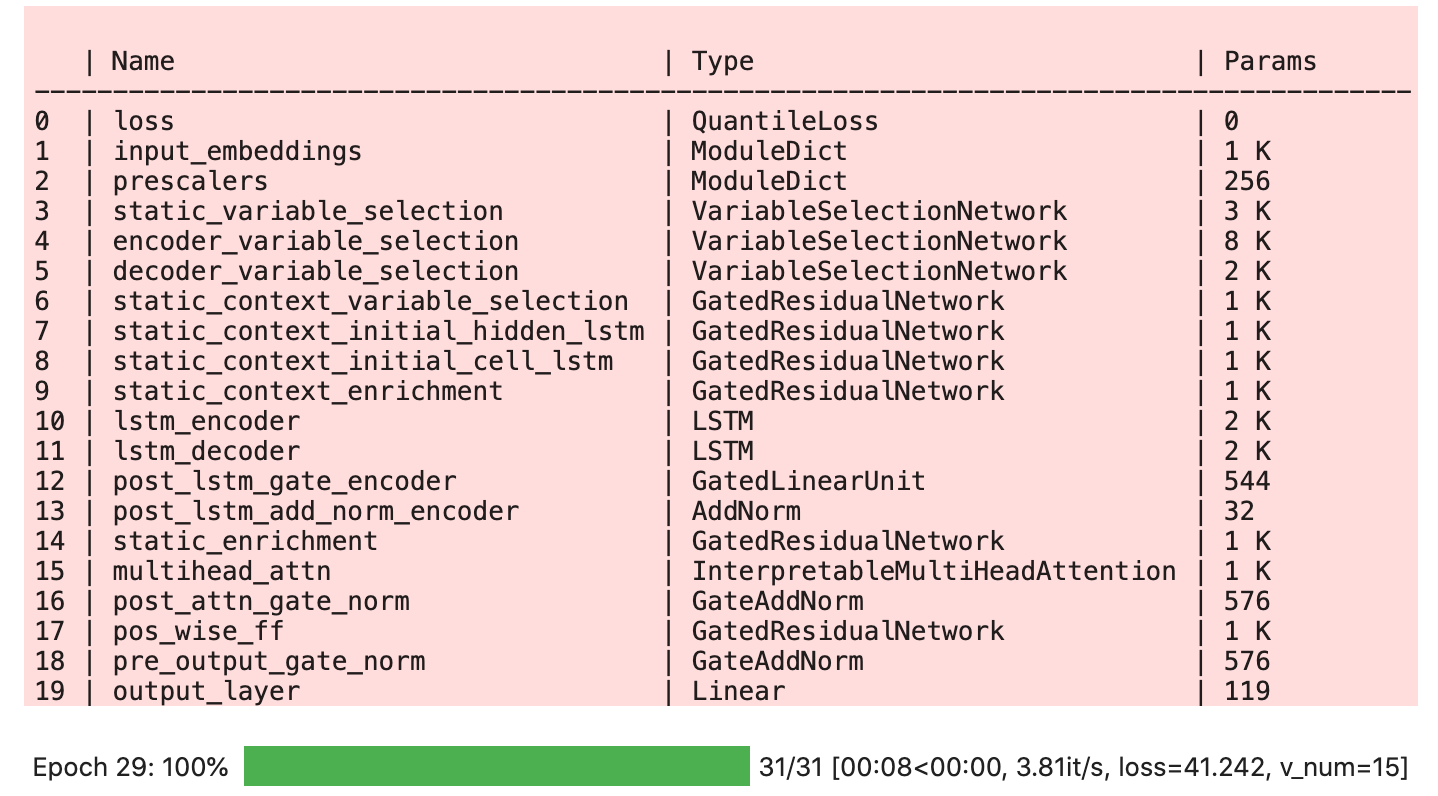
Task: Click the 'Epoch 29: 100%' label
Action: 131,768
